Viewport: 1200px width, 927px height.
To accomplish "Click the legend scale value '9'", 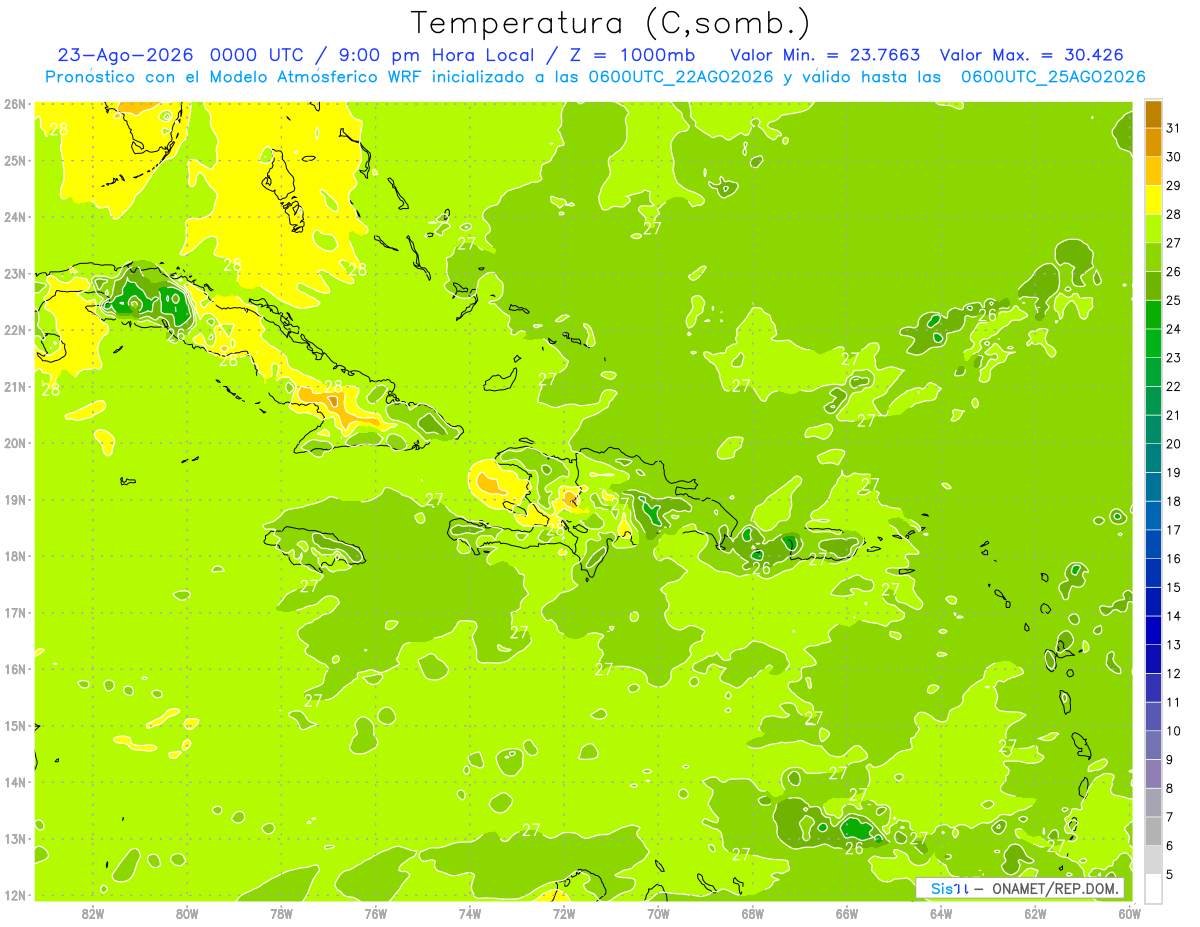I will tap(1170, 760).
